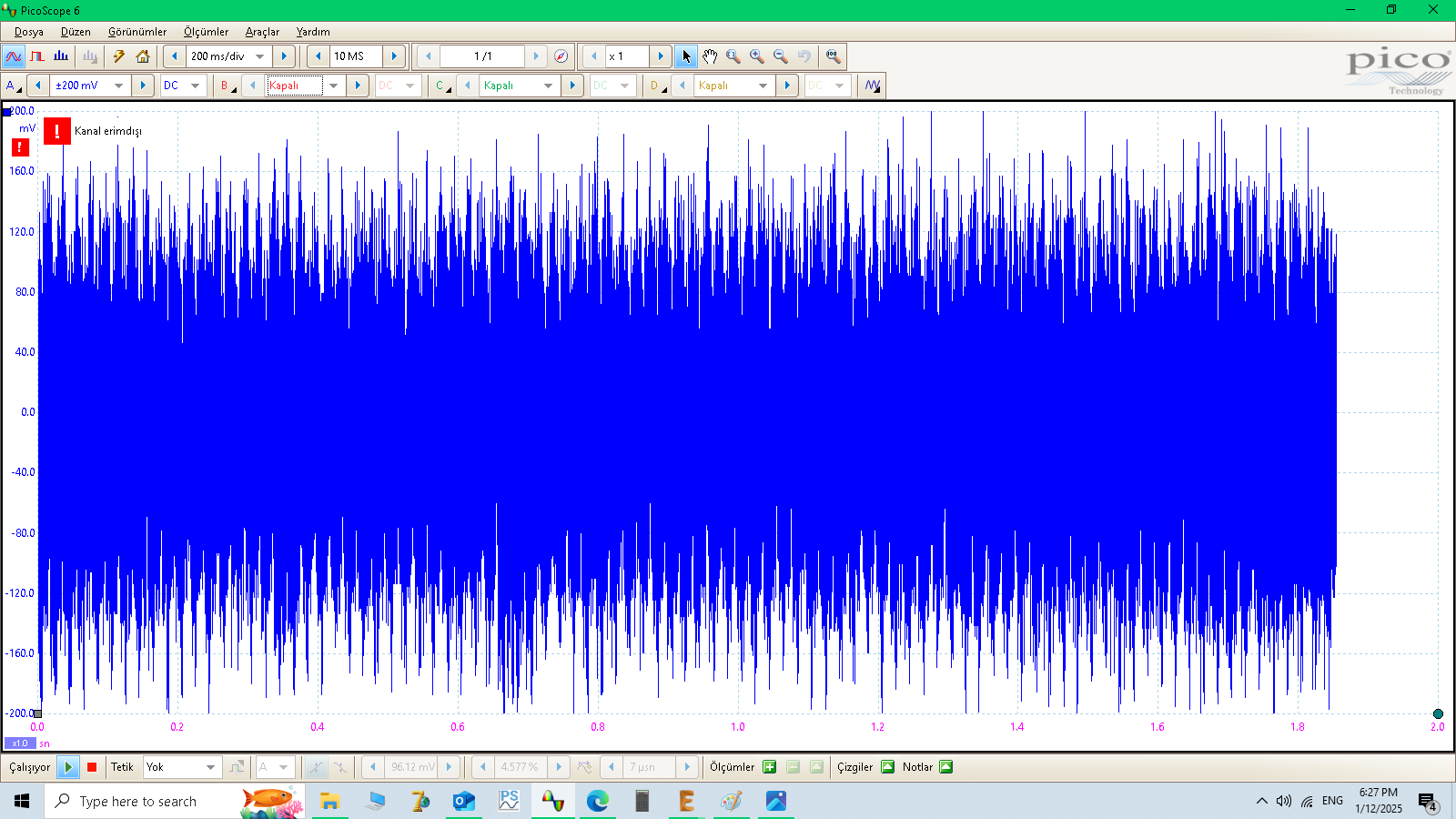Select the hand pan tool
The width and height of the screenshot is (1456, 819).
pos(710,56)
